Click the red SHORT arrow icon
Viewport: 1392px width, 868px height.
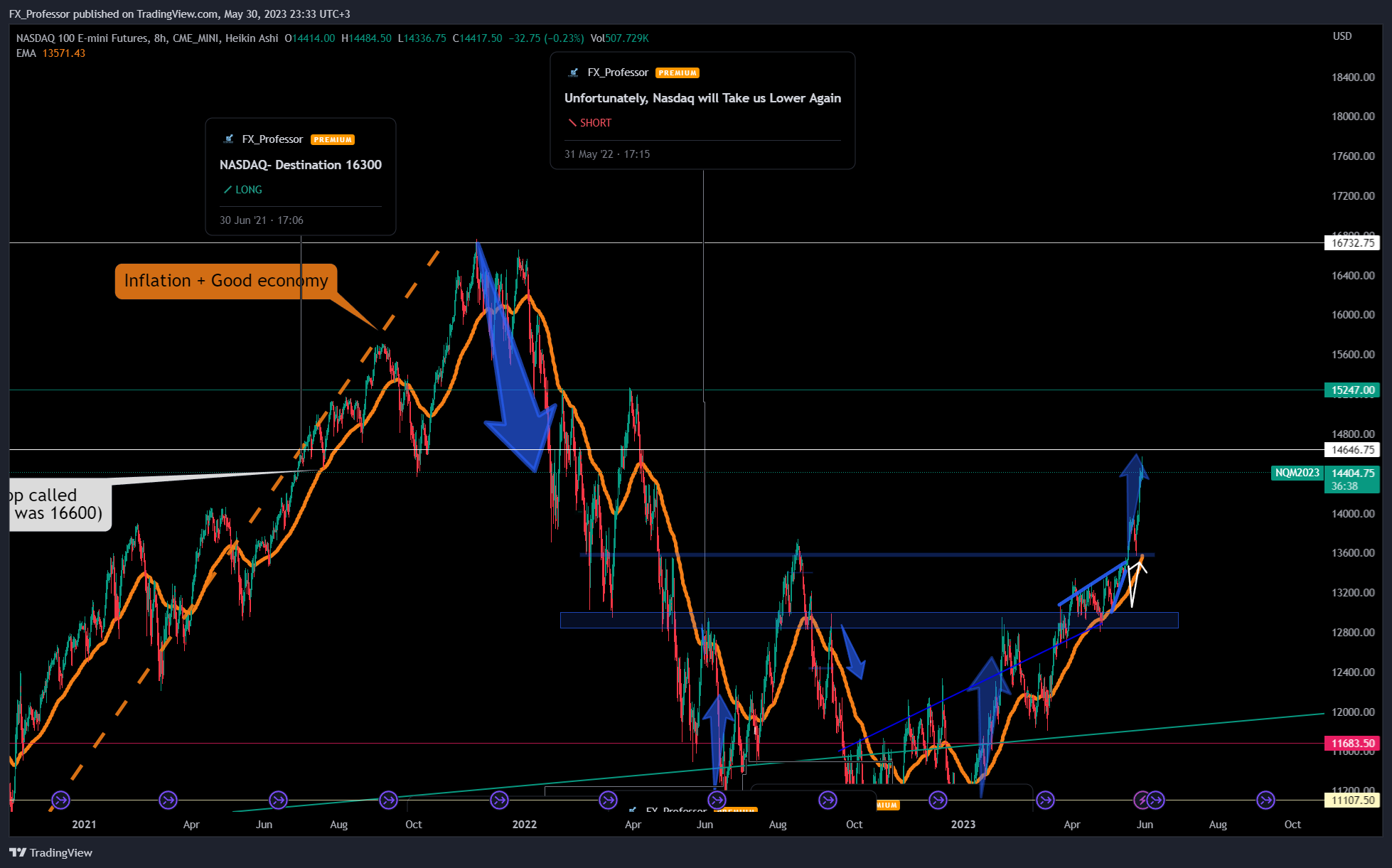(572, 123)
